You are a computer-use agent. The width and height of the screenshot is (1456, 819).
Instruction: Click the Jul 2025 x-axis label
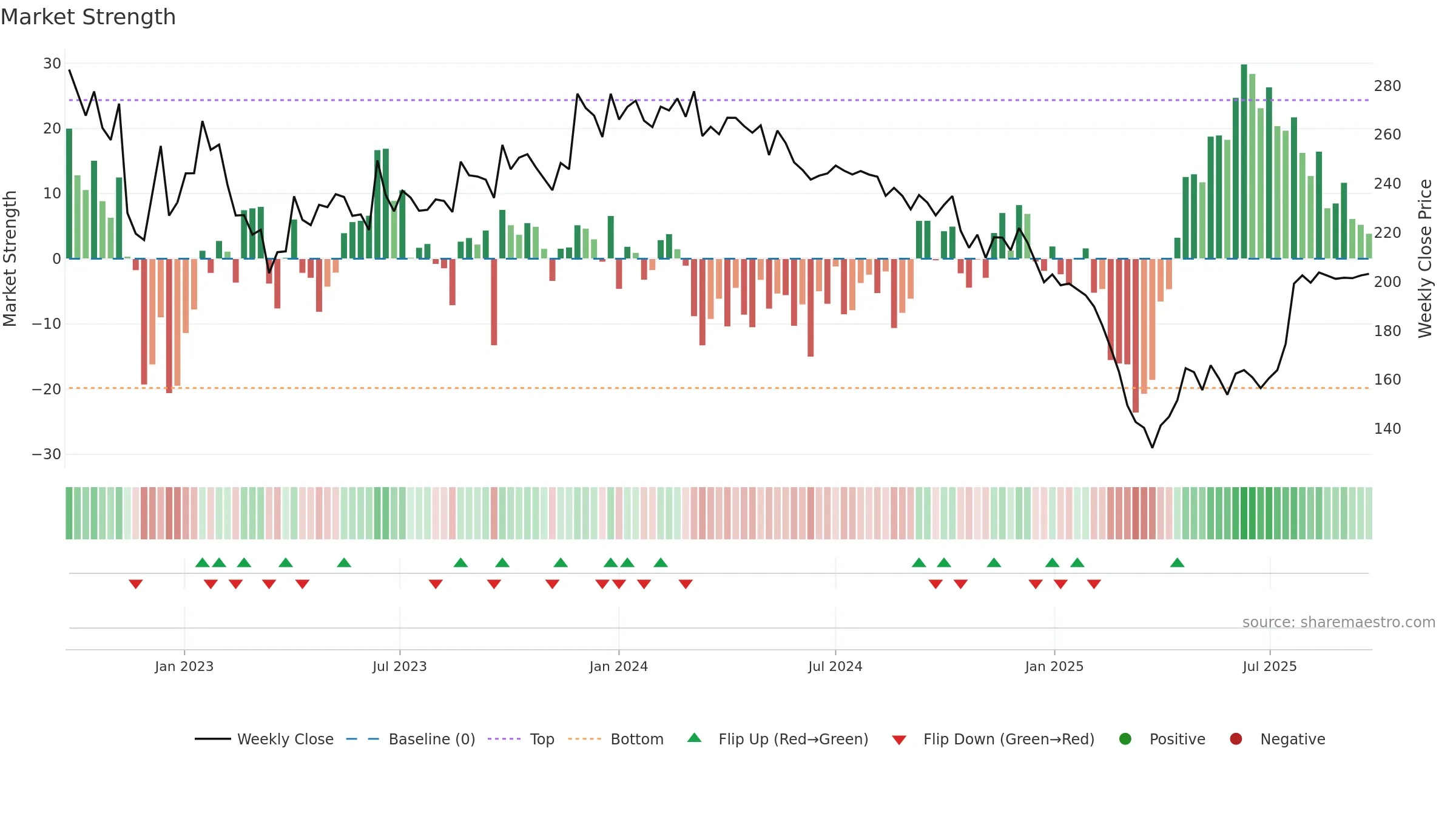(x=1270, y=667)
